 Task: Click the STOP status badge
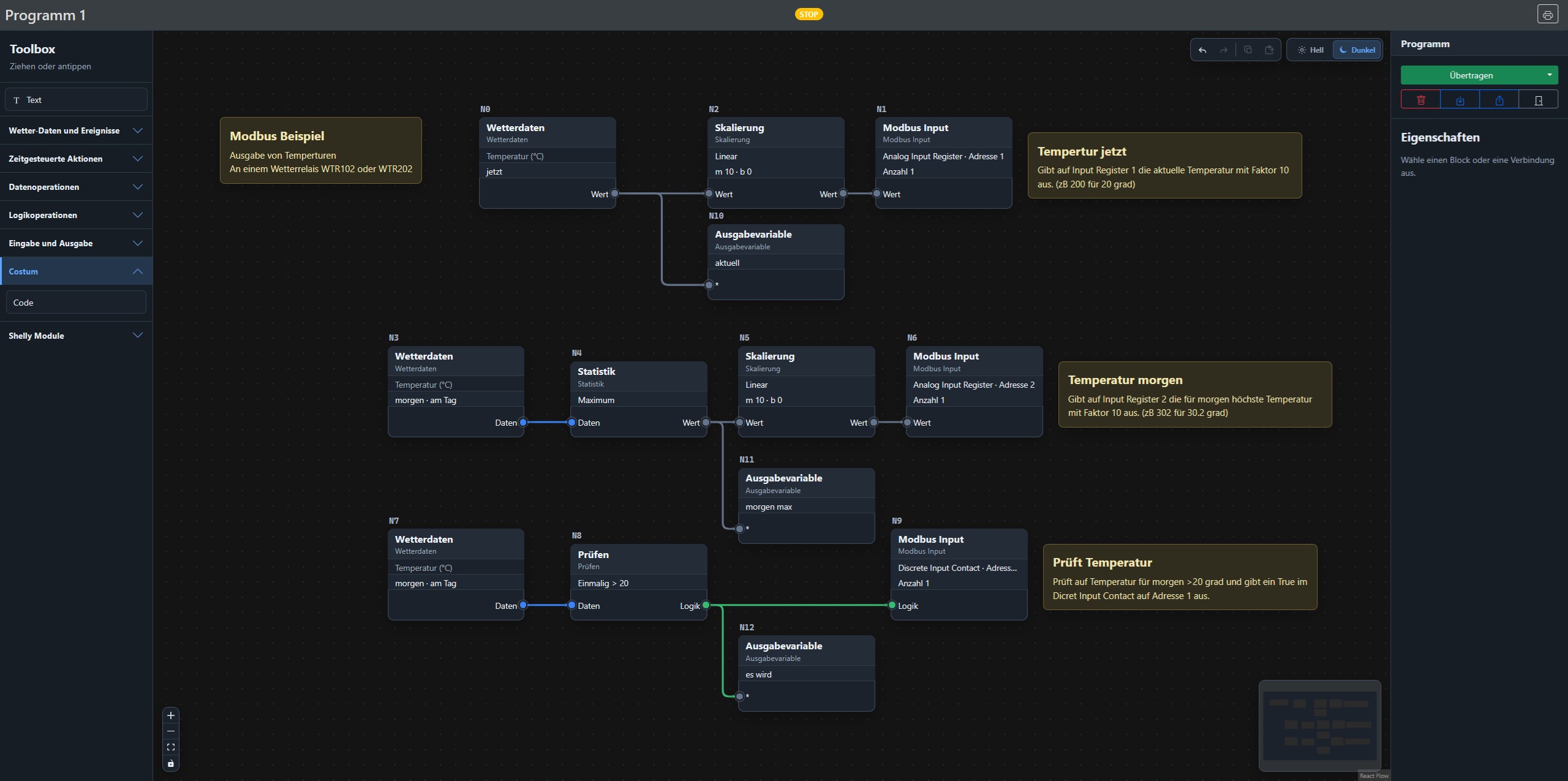coord(809,14)
